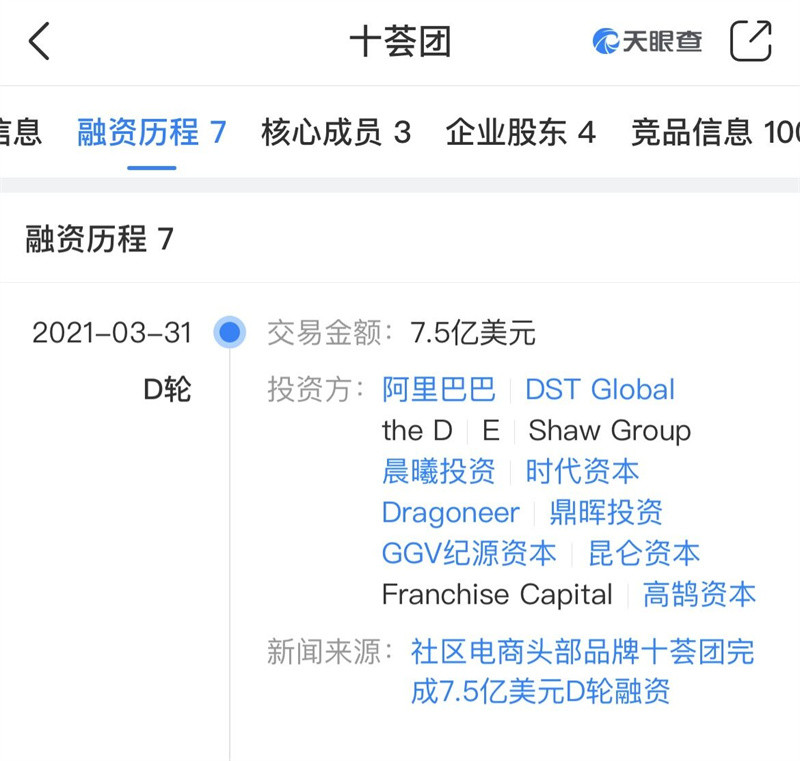Open the Dragoneer investor link

point(451,512)
